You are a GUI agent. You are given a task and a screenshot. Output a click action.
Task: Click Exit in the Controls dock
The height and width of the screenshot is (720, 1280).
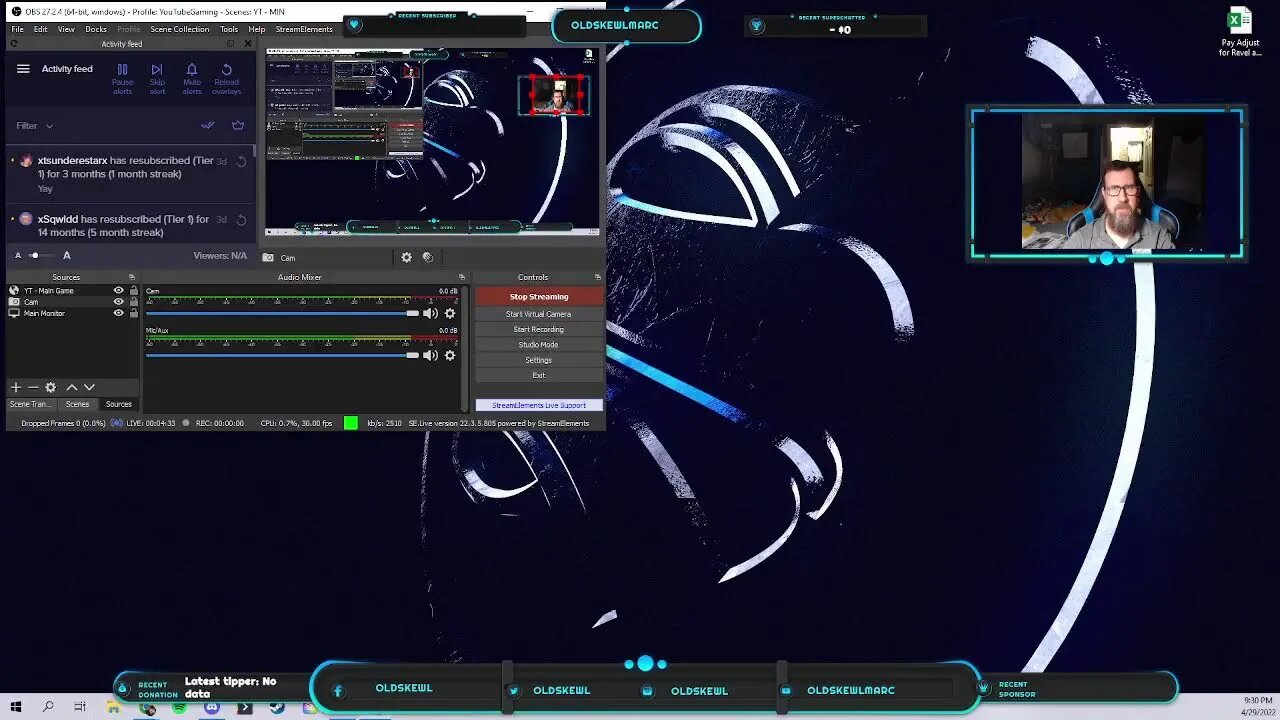tap(539, 375)
